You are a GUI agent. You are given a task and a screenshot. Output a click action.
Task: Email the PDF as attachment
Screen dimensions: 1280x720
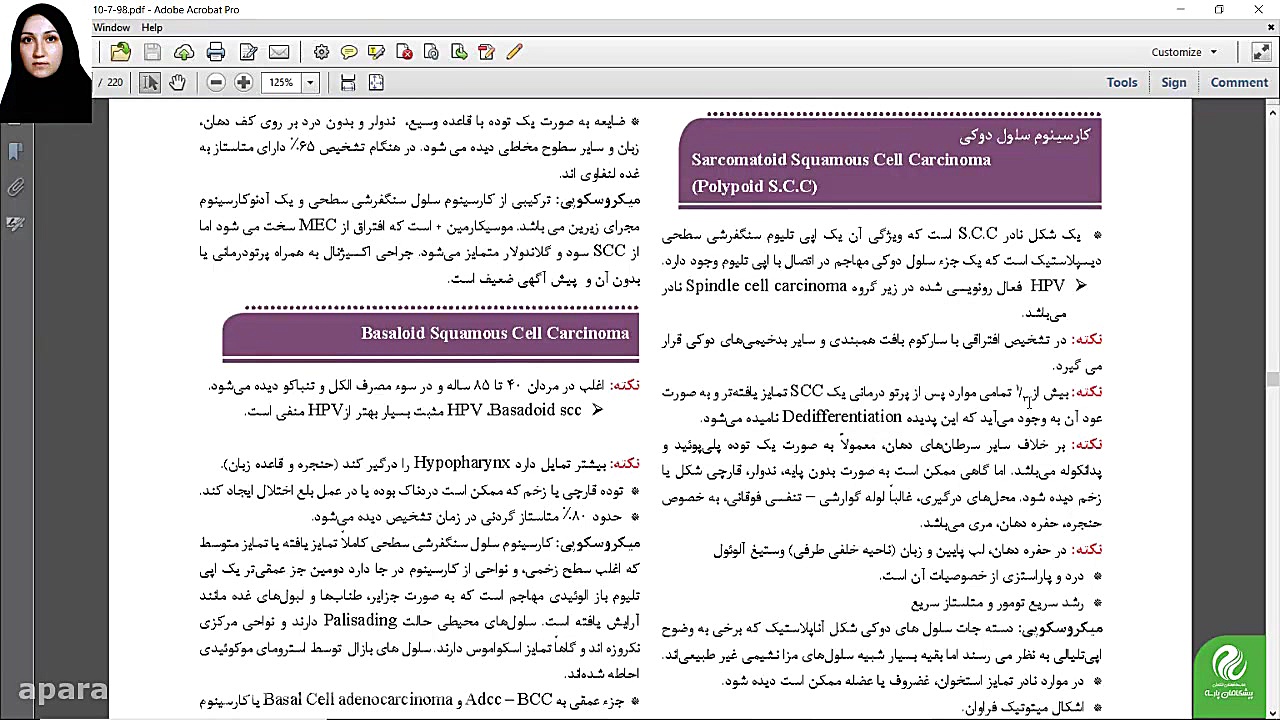pyautogui.click(x=279, y=52)
